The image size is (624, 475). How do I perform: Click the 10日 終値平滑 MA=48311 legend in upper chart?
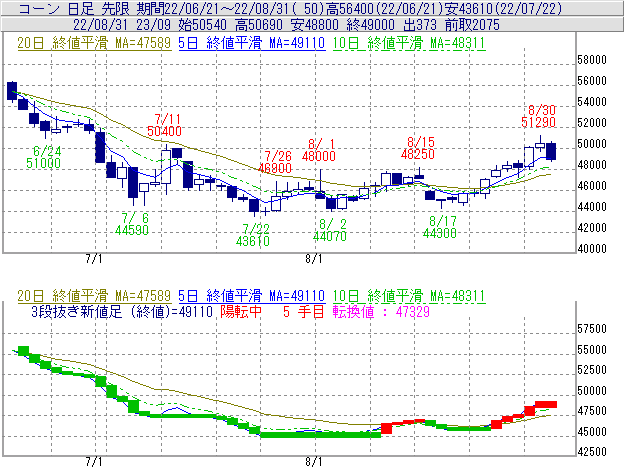[x=409, y=43]
